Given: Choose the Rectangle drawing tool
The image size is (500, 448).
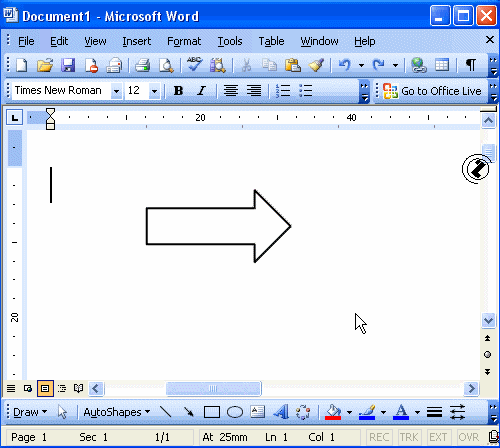Looking at the screenshot, I should point(212,412).
